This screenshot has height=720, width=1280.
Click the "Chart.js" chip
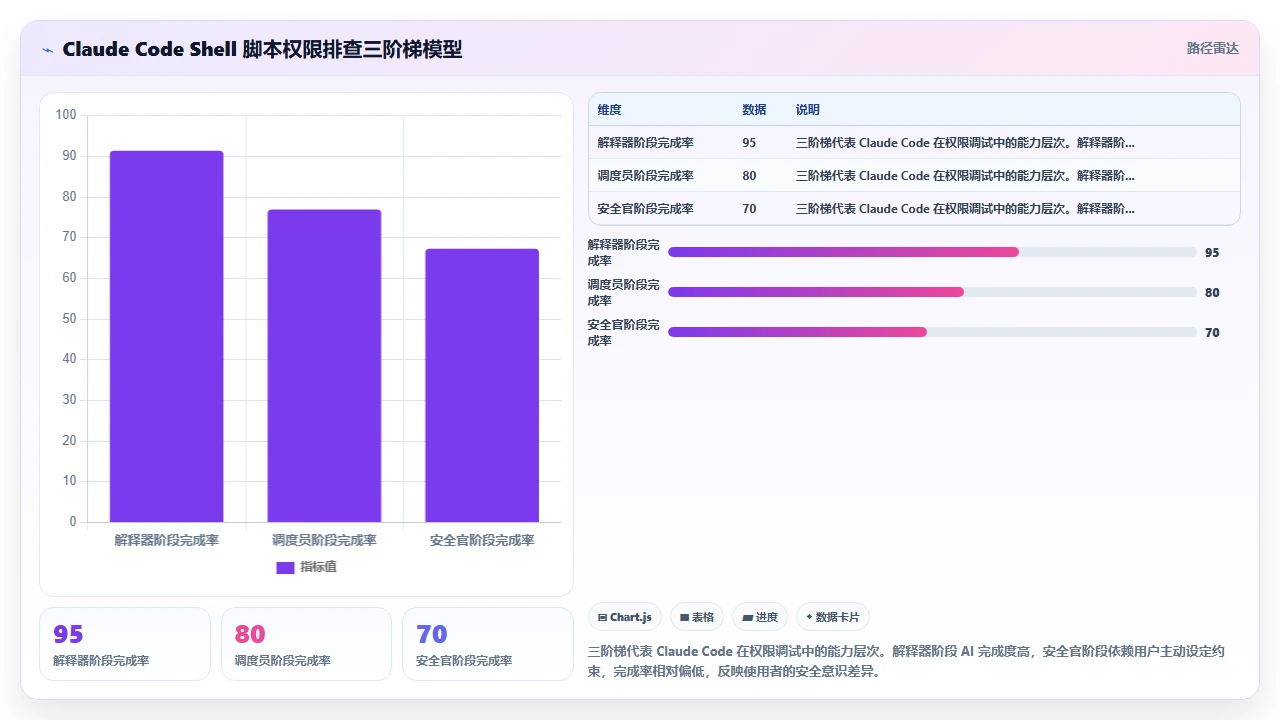[x=625, y=617]
